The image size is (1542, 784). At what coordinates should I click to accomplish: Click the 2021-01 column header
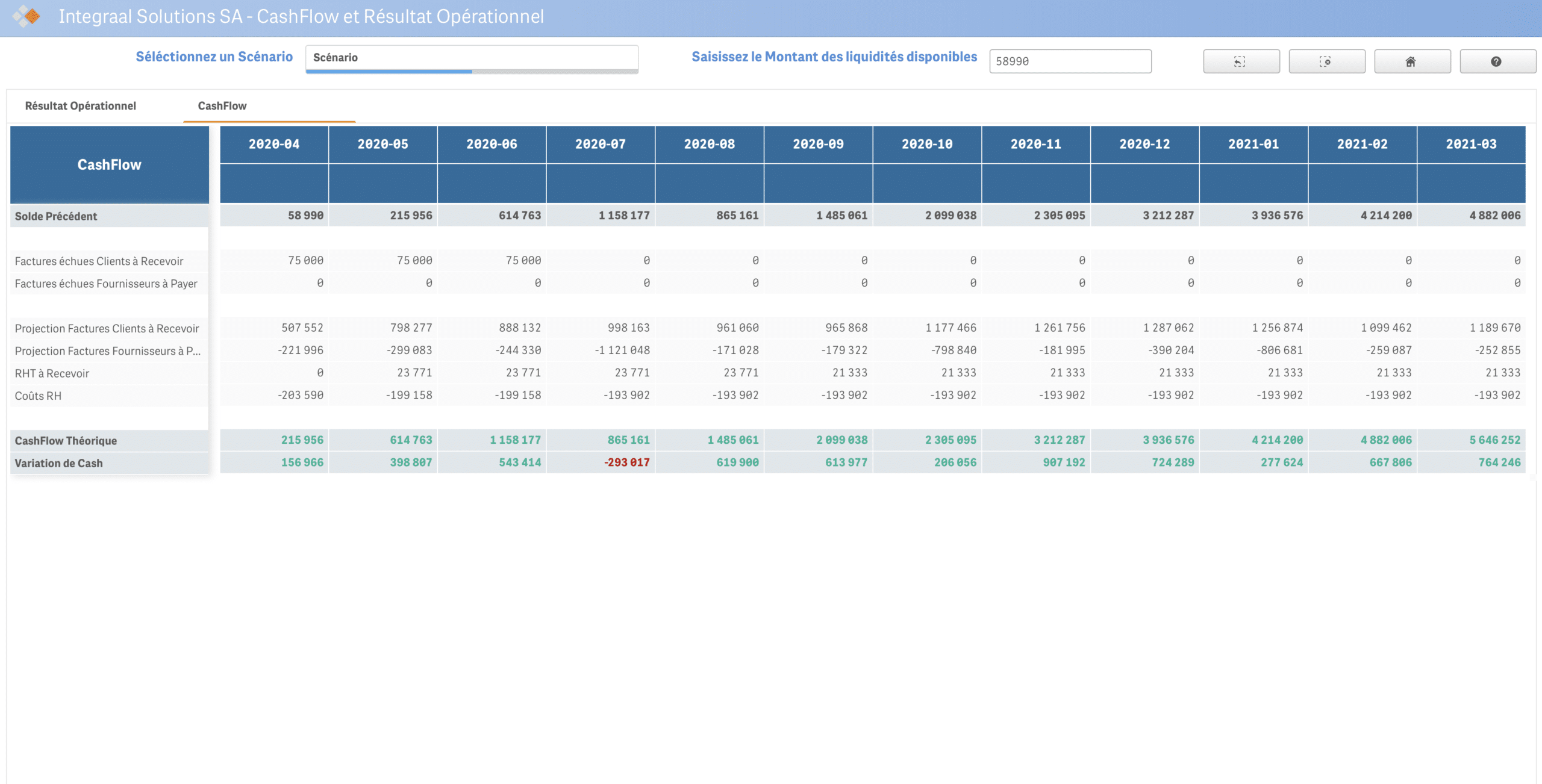click(x=1253, y=145)
